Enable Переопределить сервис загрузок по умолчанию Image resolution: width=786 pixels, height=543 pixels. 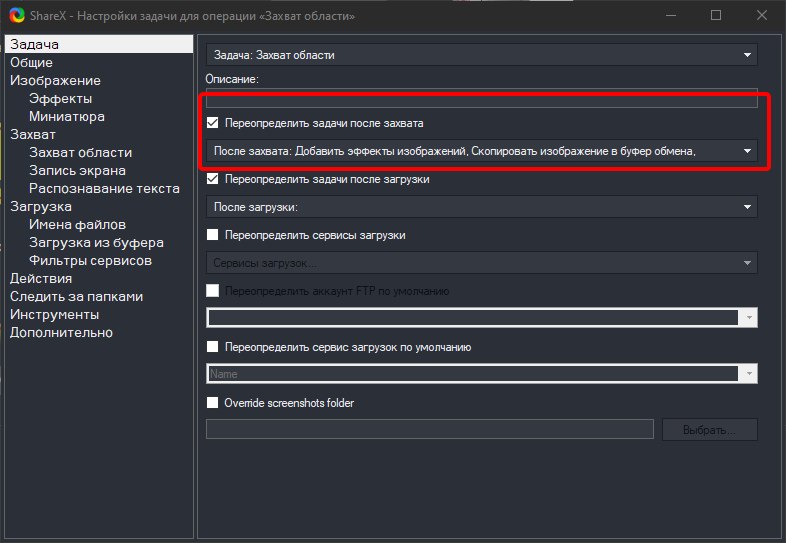pos(213,347)
